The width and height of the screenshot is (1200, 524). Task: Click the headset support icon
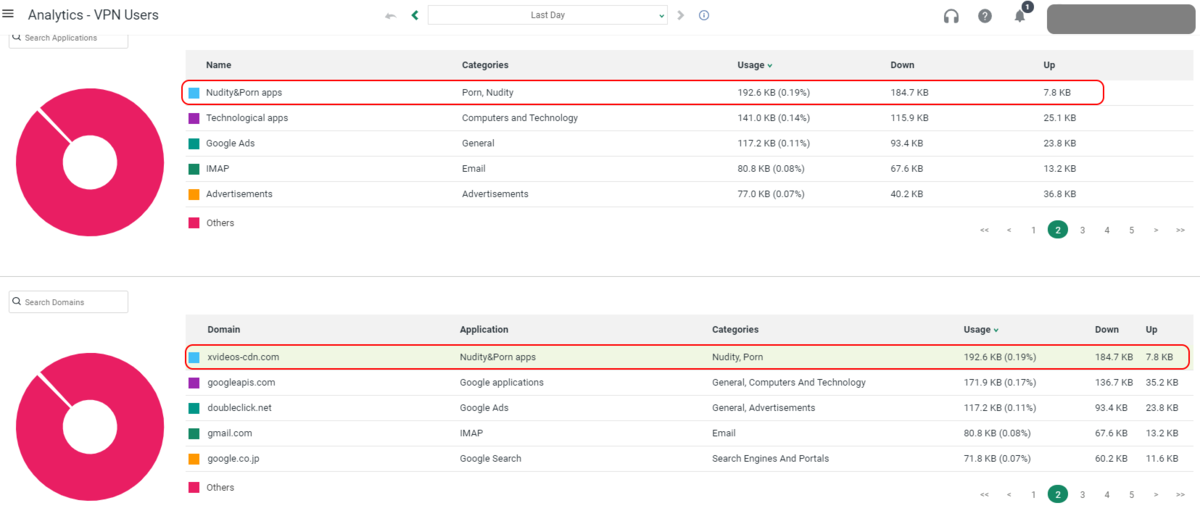click(951, 16)
